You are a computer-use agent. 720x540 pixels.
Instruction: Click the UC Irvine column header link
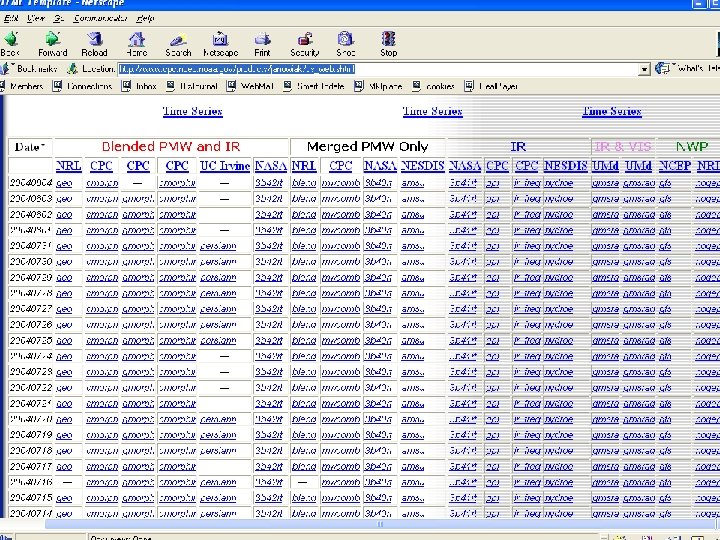click(224, 166)
